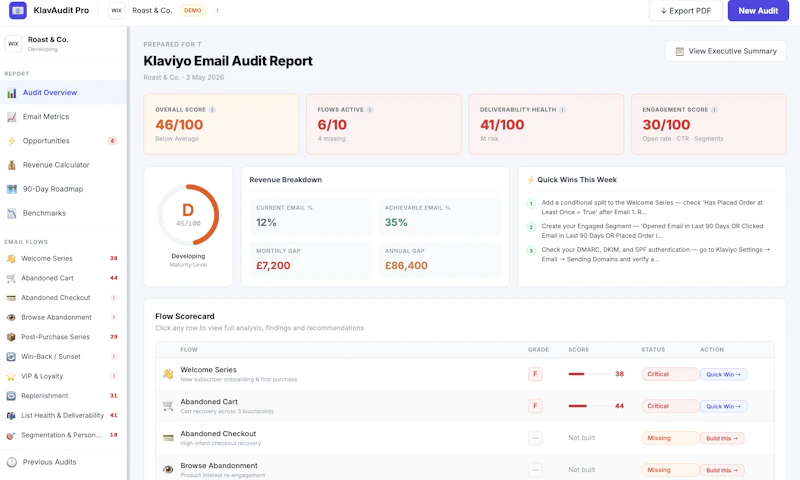Click the D grade maturity gauge
Image resolution: width=800 pixels, height=480 pixels.
pyautogui.click(x=188, y=215)
